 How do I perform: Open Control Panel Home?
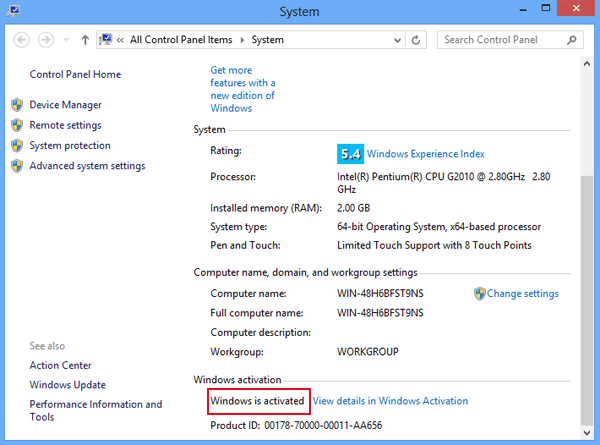[x=75, y=74]
